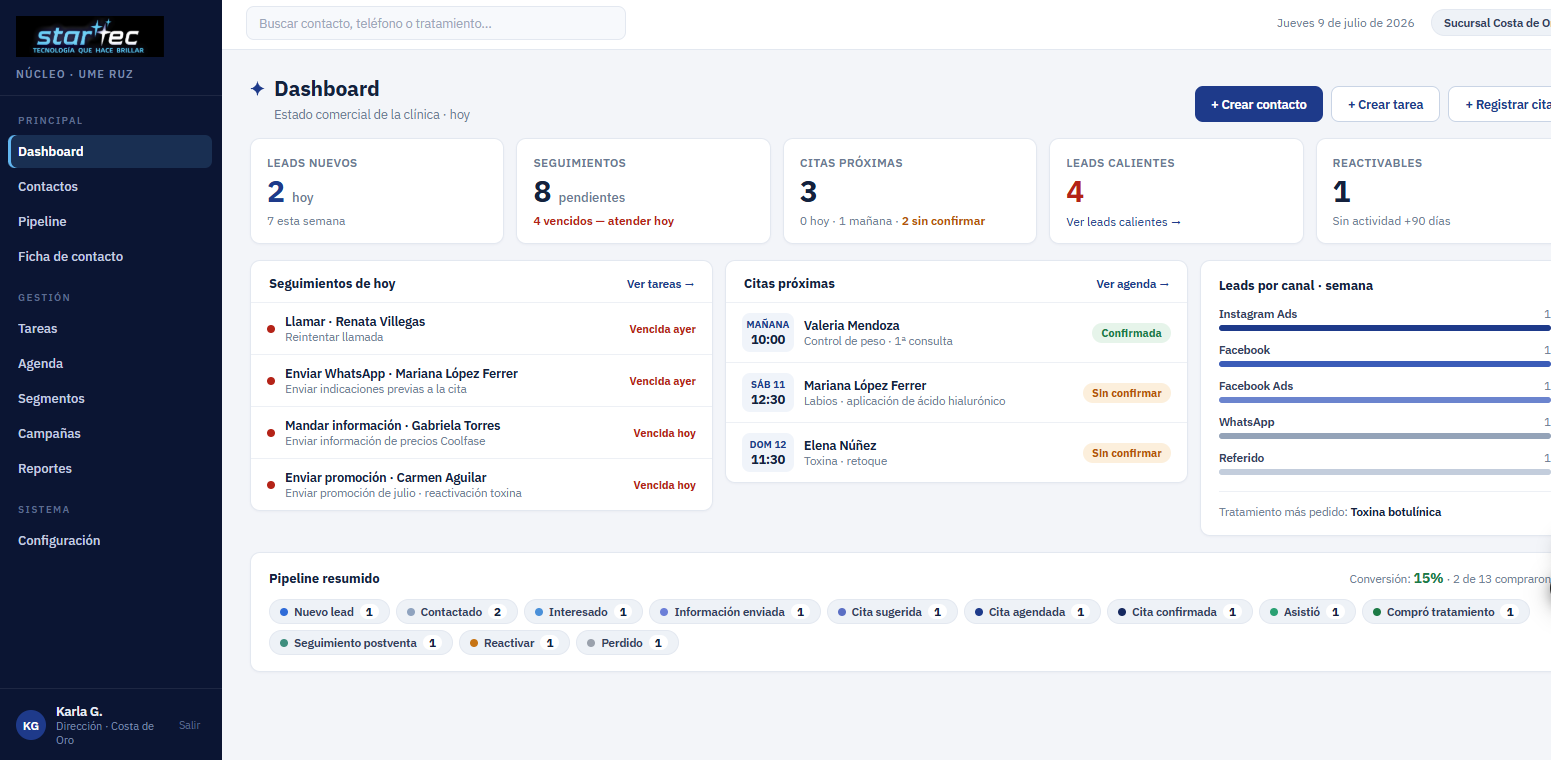The image size is (1551, 760).
Task: Select the Información enviada pipeline chip
Action: click(x=735, y=612)
